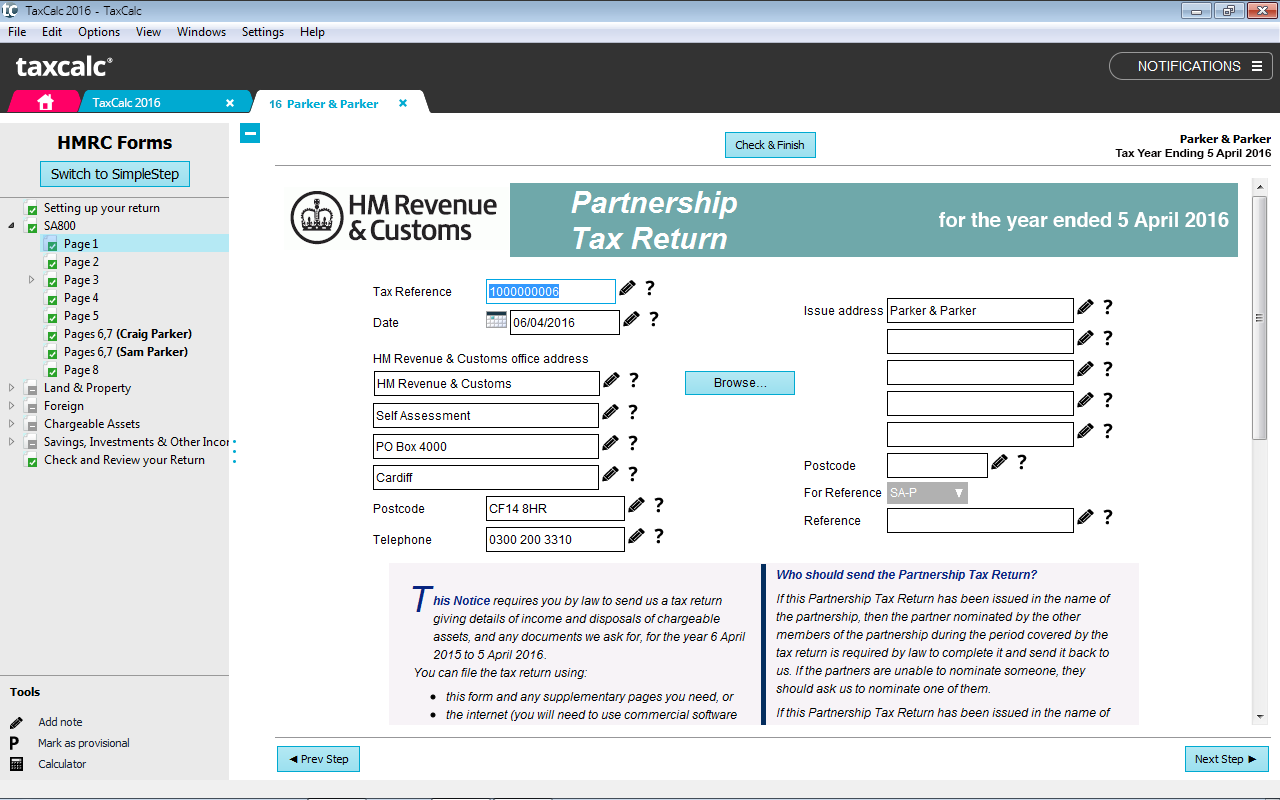The image size is (1280, 800).
Task: Toggle Check and Review your Return checkbox
Action: tap(32, 461)
